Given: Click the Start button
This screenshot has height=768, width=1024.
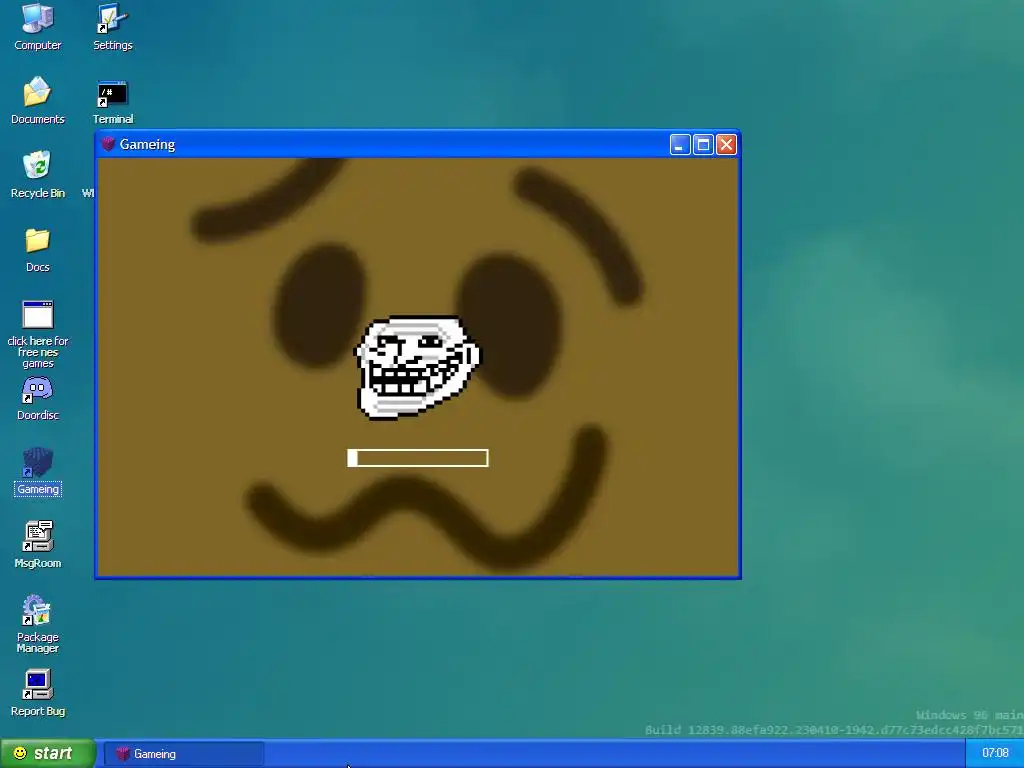Looking at the screenshot, I should (x=48, y=754).
